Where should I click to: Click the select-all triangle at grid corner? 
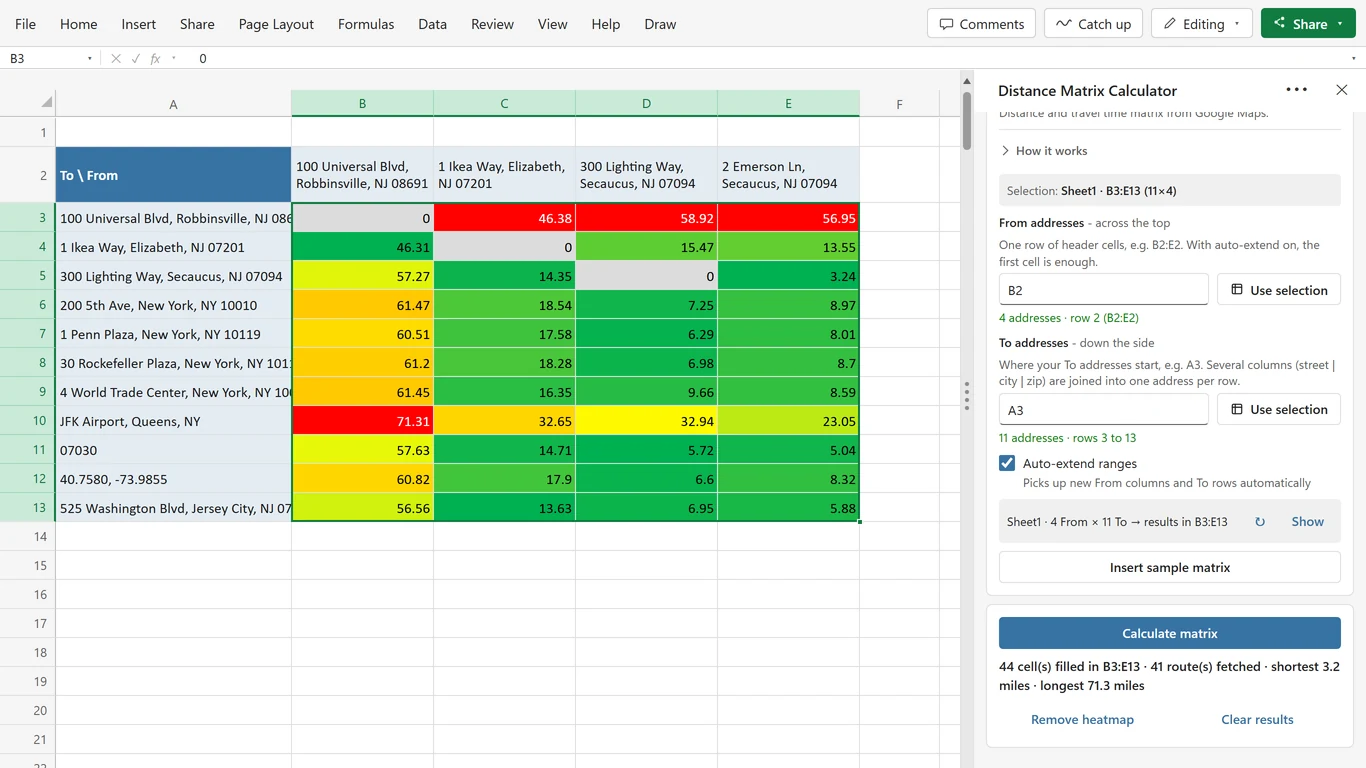tap(46, 103)
